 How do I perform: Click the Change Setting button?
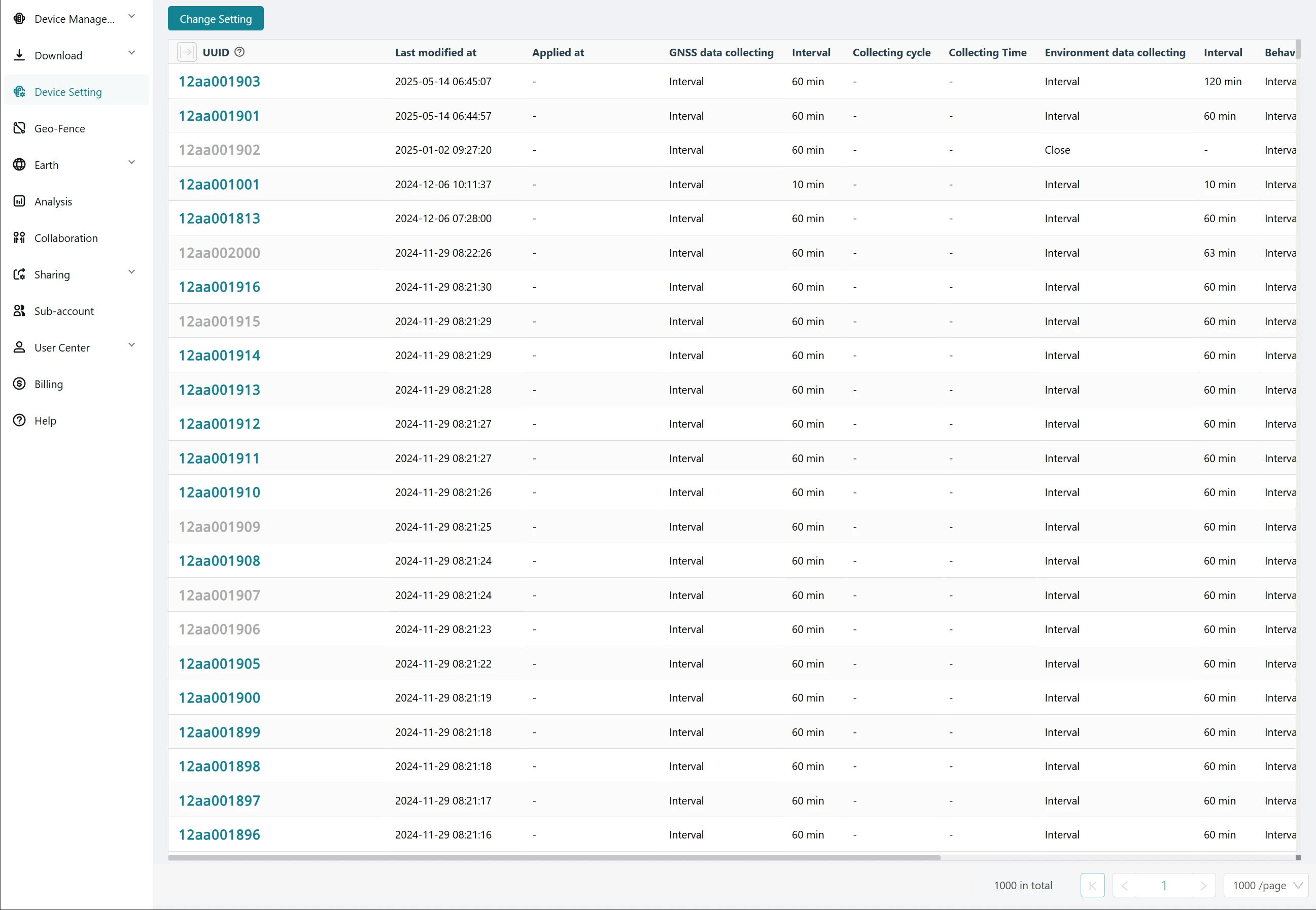(216, 19)
